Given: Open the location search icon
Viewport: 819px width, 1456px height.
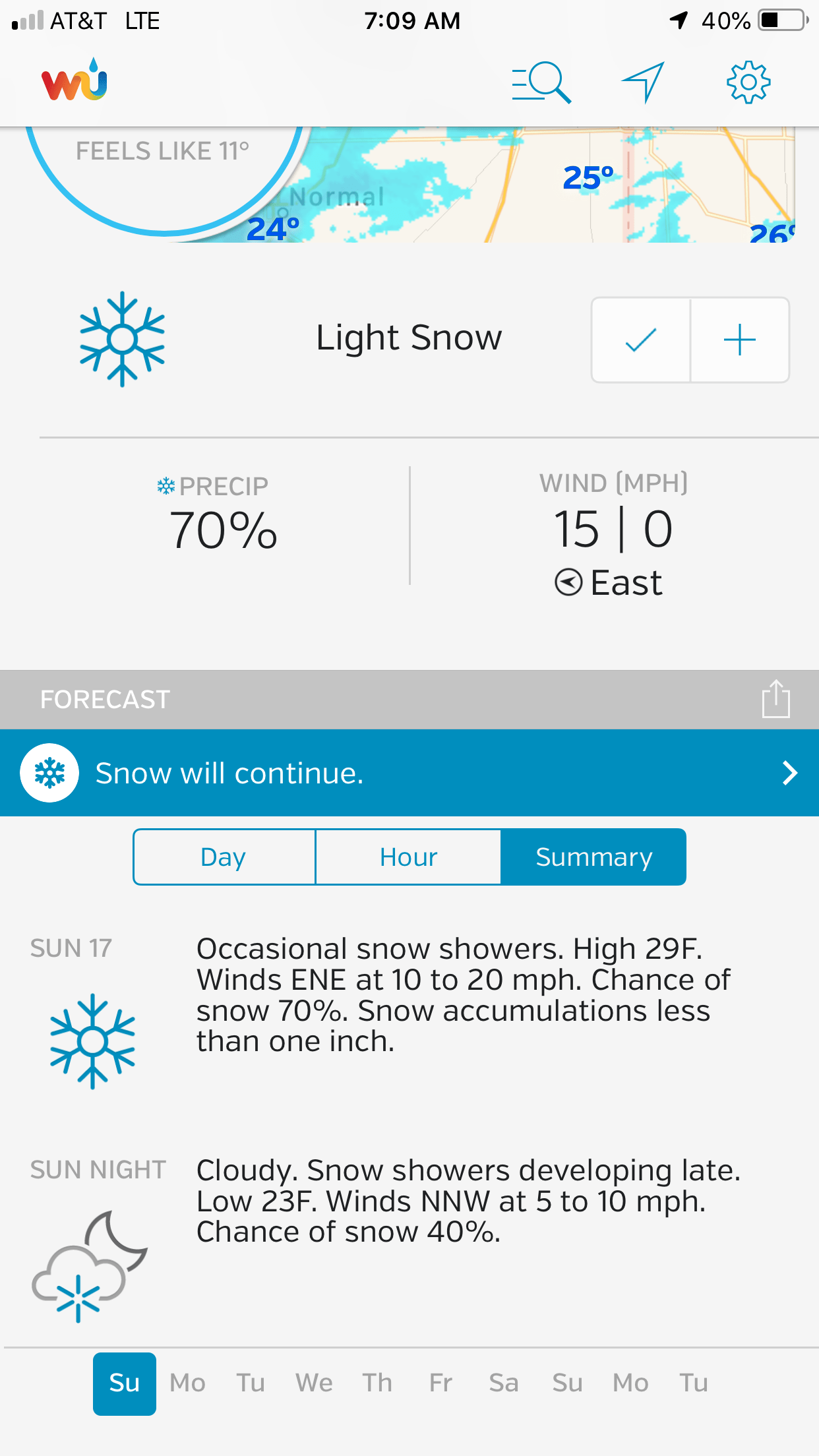Looking at the screenshot, I should click(541, 82).
